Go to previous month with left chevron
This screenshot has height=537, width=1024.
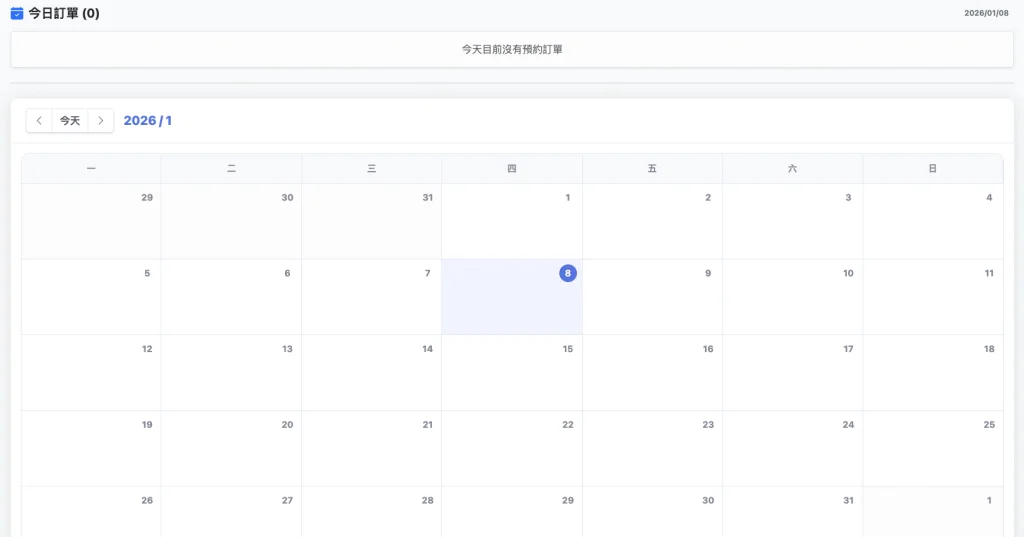(39, 121)
